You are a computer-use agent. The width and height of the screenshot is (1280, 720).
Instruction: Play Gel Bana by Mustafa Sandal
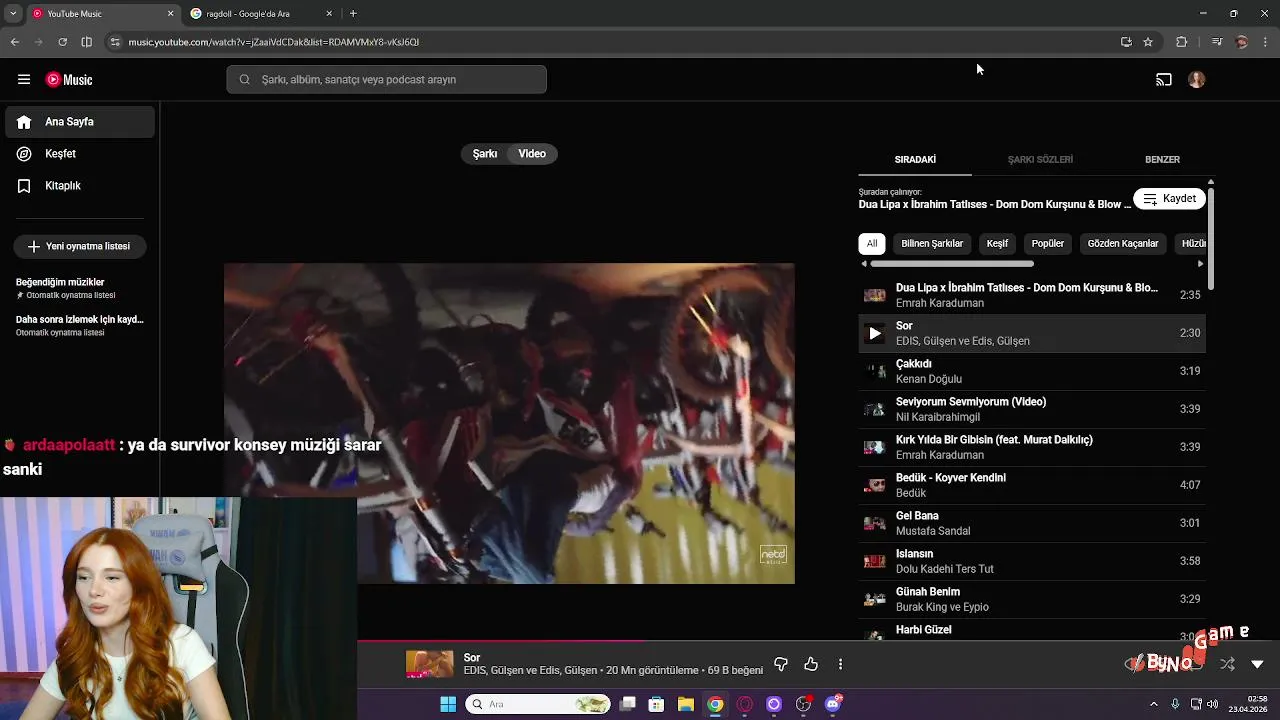coord(1032,523)
